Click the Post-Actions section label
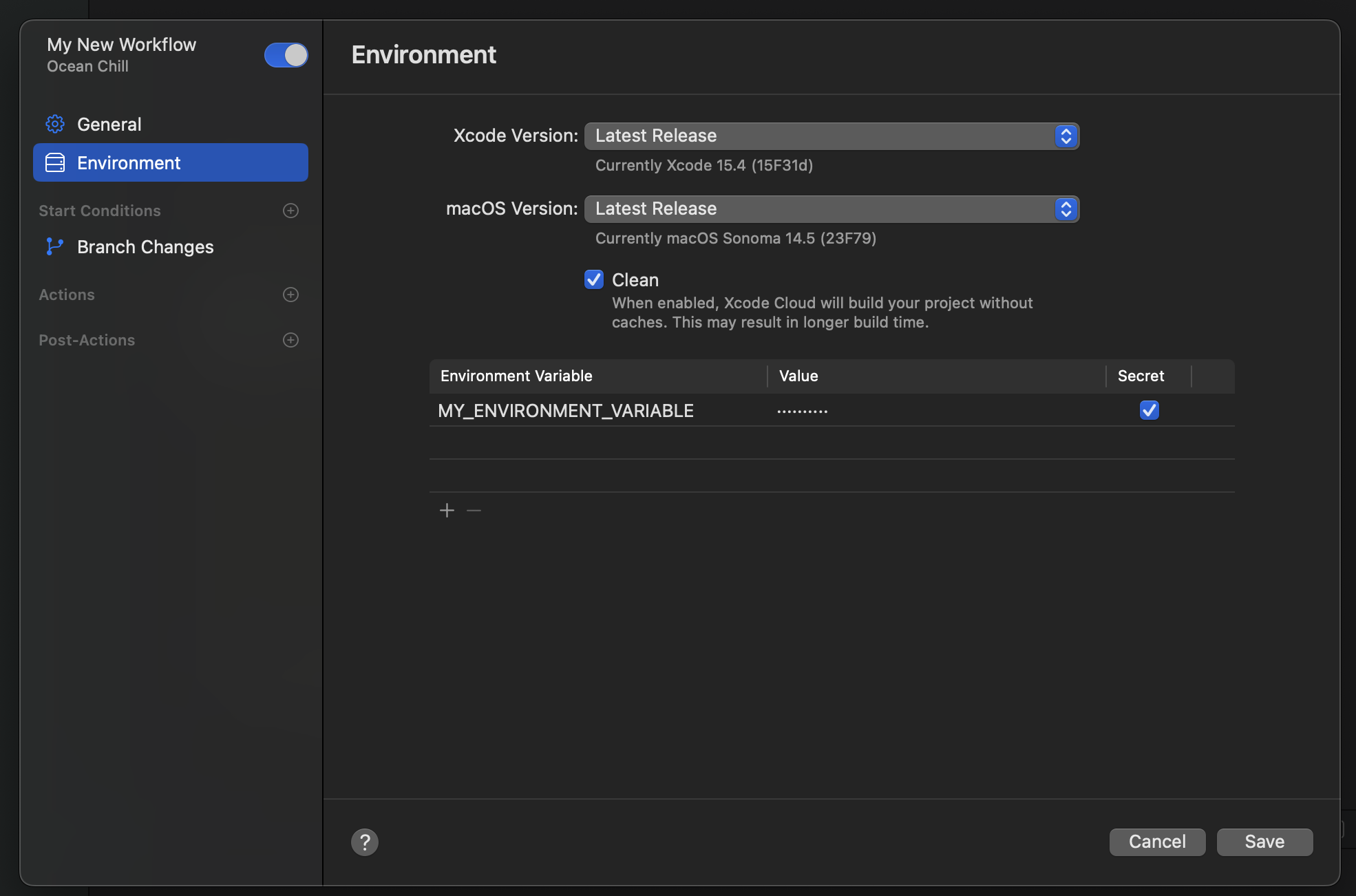This screenshot has height=896, width=1356. coord(87,340)
